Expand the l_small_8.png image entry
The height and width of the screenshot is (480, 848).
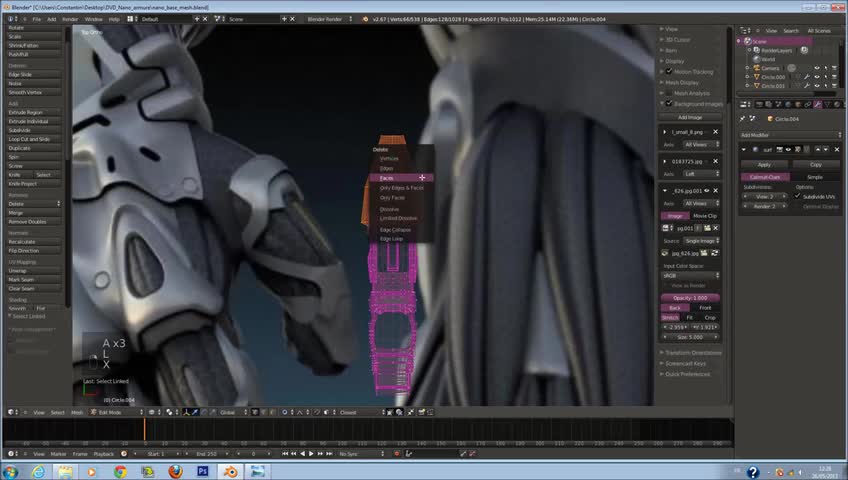(x=665, y=132)
